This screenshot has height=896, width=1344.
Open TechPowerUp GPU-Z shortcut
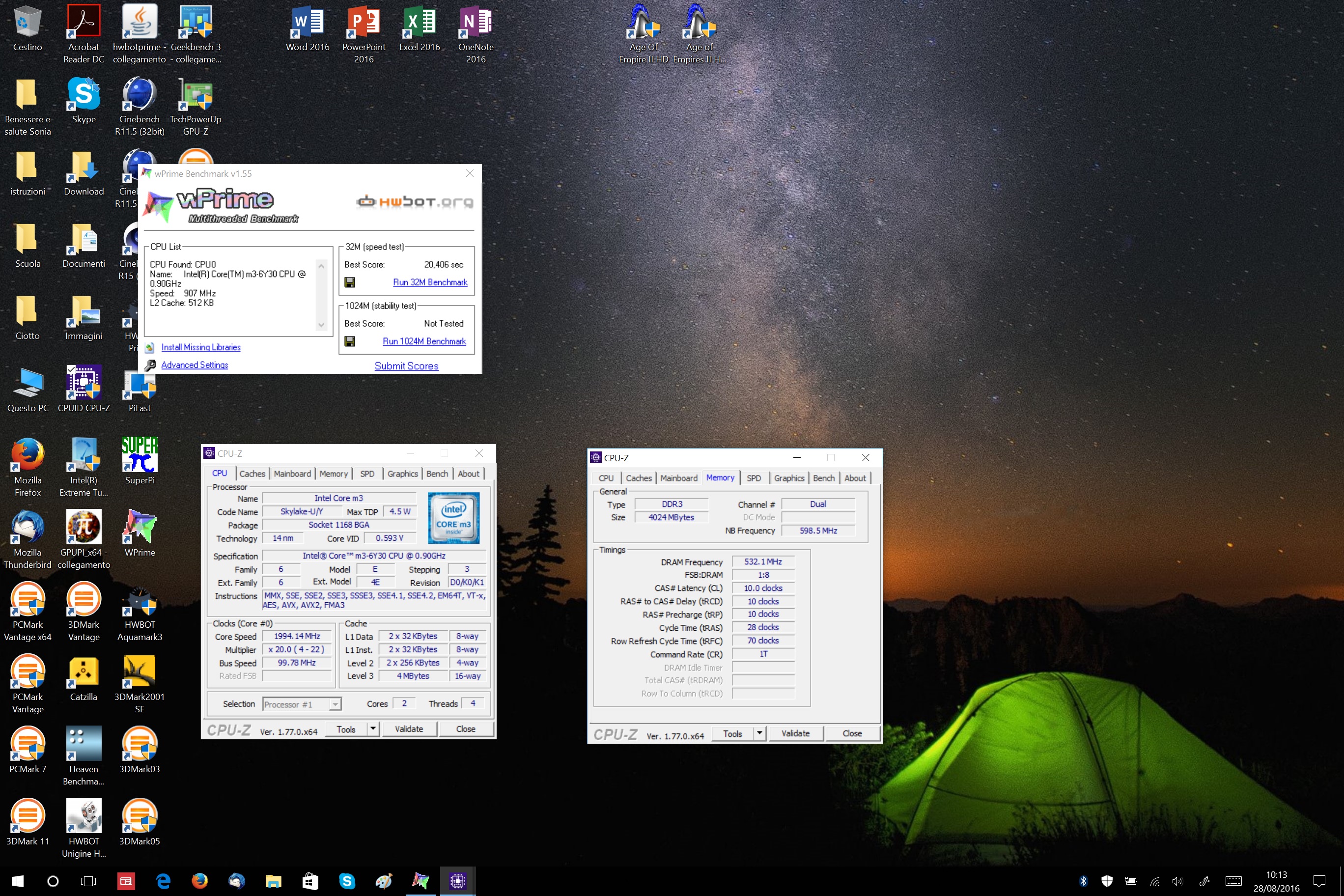point(196,106)
